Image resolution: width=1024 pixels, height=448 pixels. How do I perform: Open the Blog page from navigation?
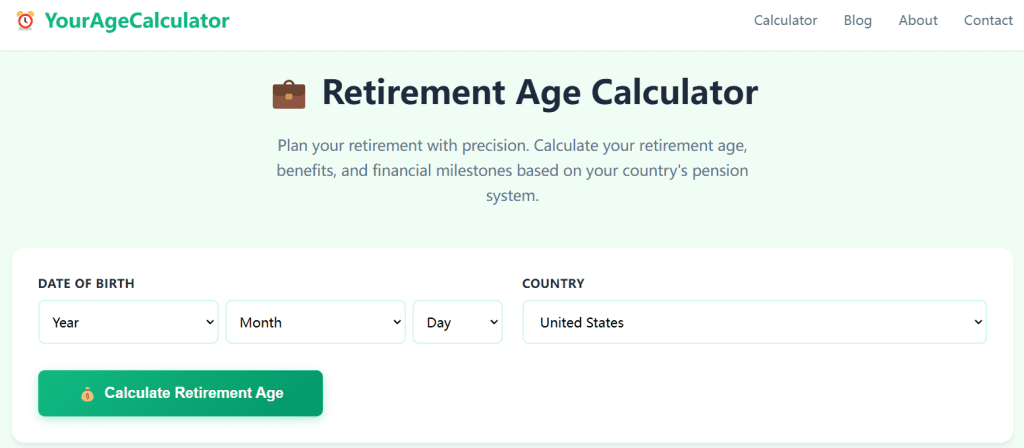pos(858,20)
